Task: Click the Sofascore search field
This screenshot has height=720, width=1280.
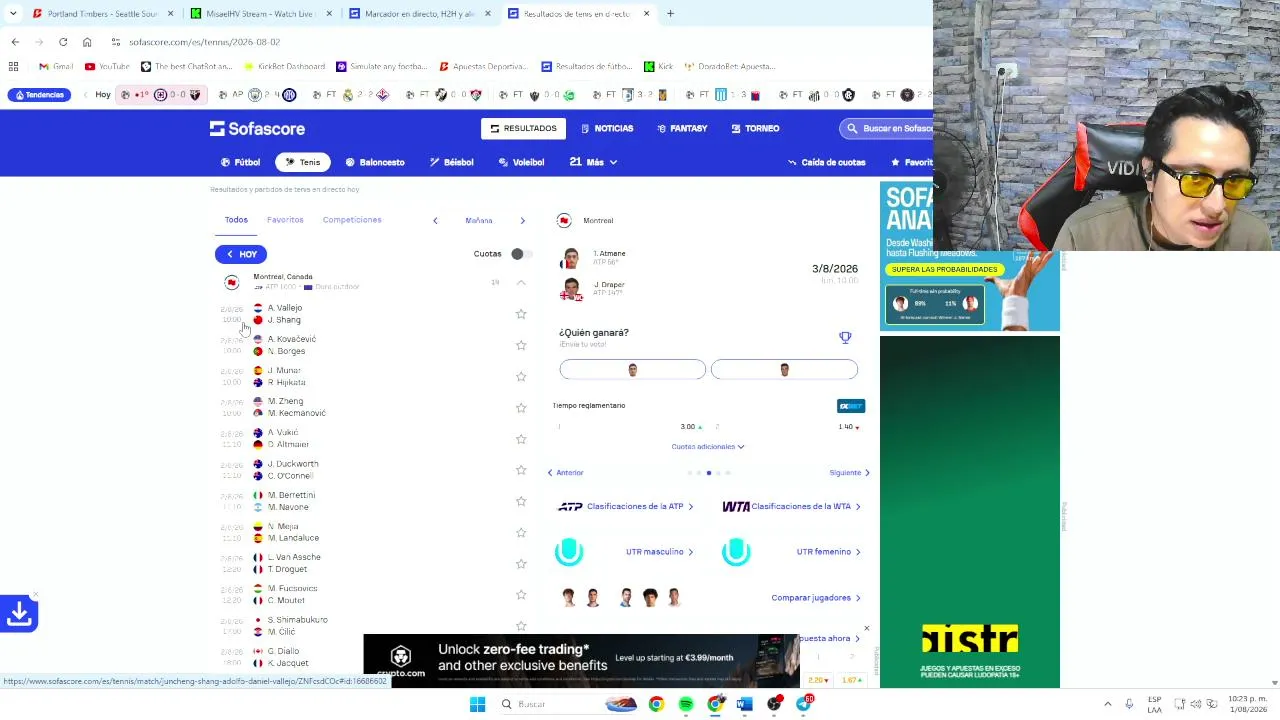Action: (x=888, y=128)
